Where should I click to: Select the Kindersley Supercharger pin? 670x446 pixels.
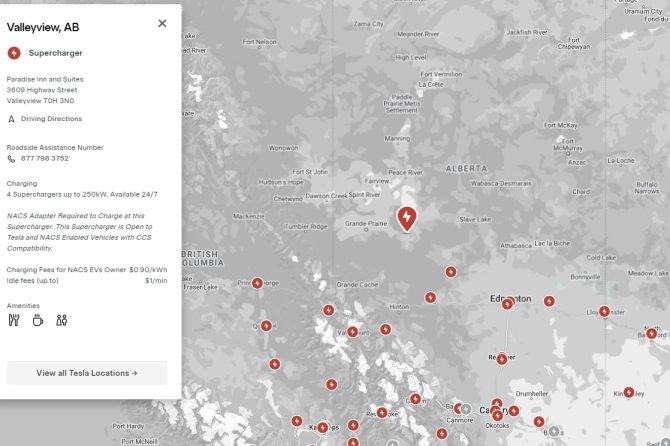[x=628, y=392]
